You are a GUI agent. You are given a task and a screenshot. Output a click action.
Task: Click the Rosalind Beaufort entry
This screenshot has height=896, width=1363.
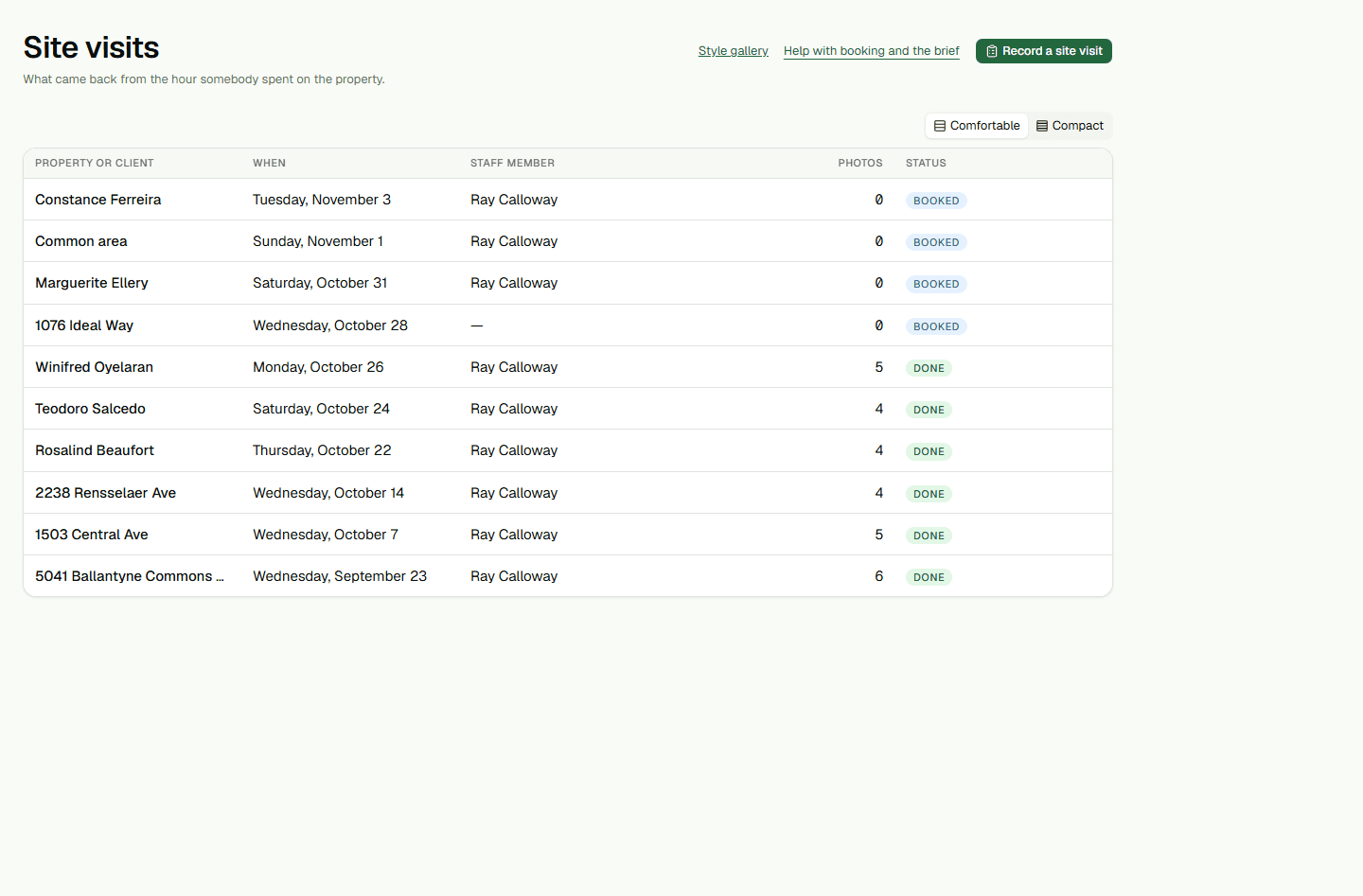coord(568,450)
